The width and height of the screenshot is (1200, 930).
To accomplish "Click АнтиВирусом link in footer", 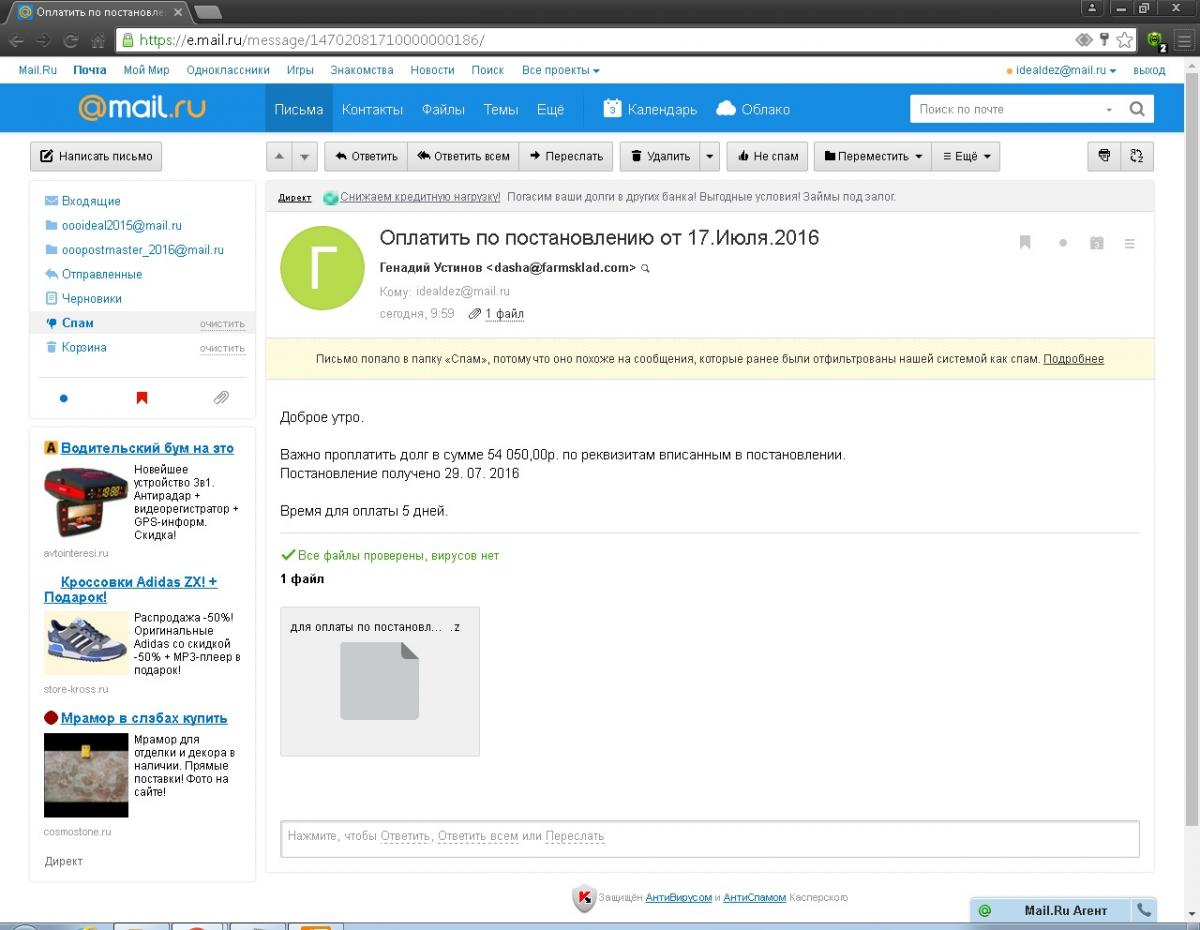I will click(678, 898).
